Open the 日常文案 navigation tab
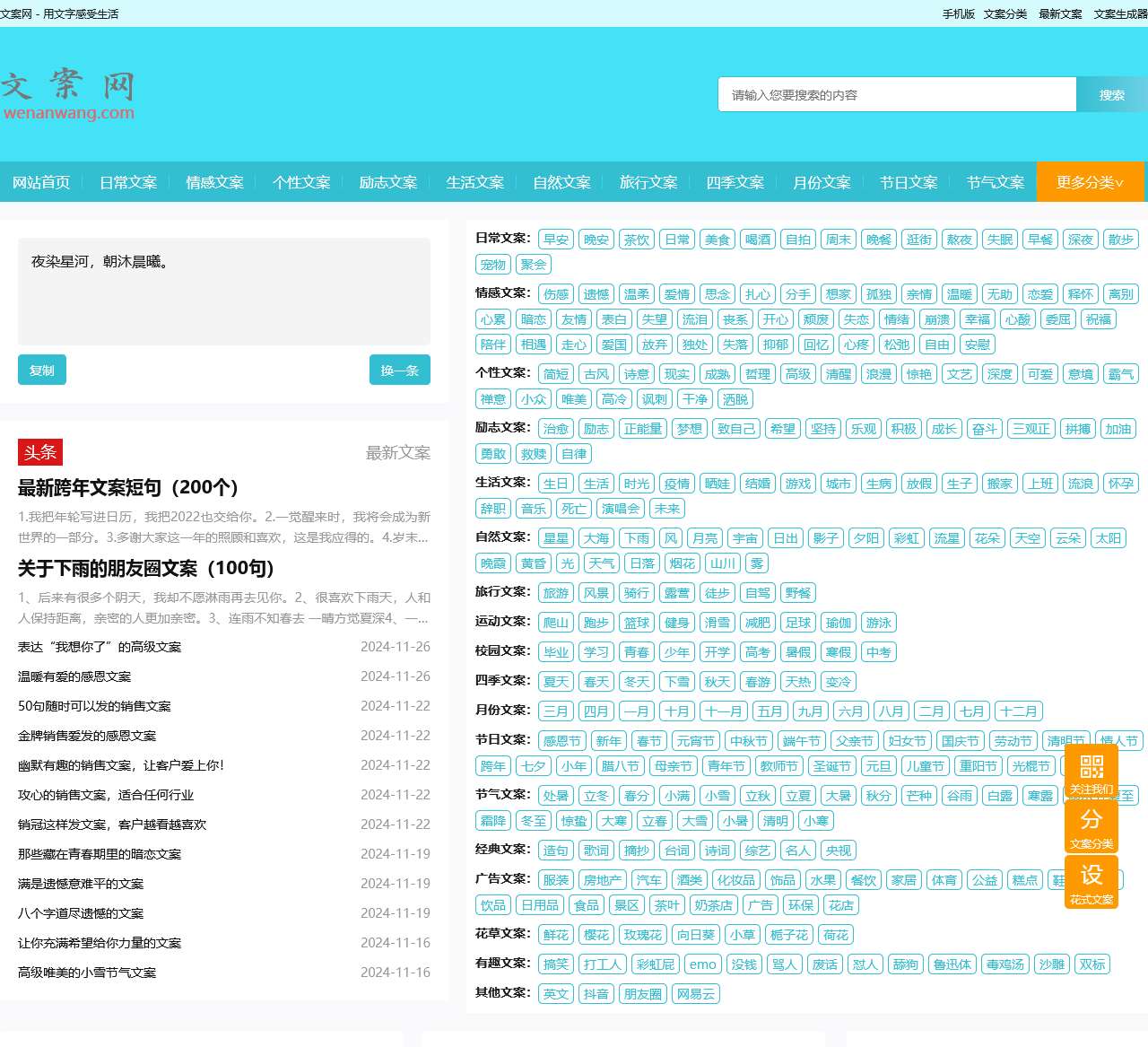Screen dimensions: 1148x1047 click(127, 182)
